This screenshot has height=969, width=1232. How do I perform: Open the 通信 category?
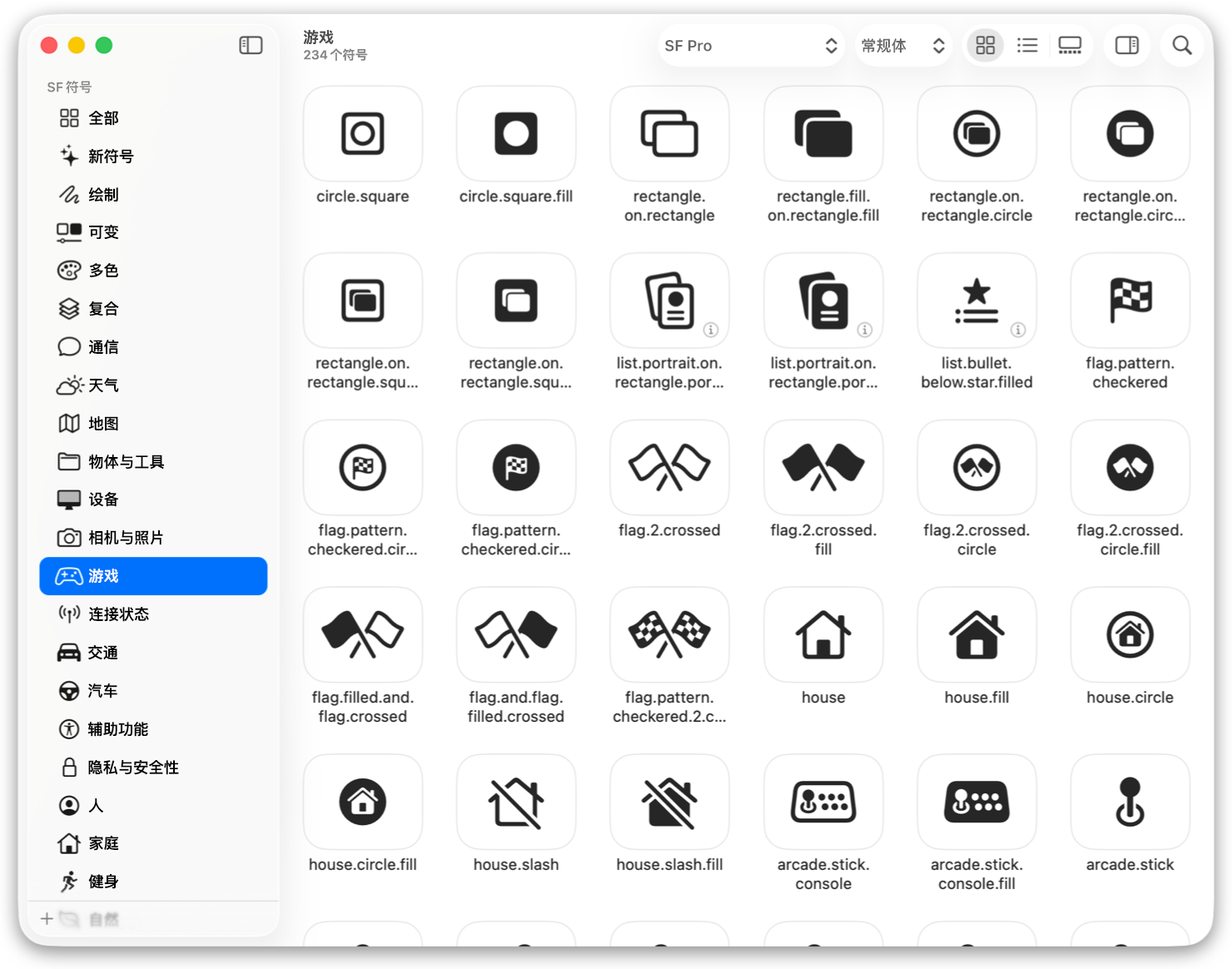(153, 347)
